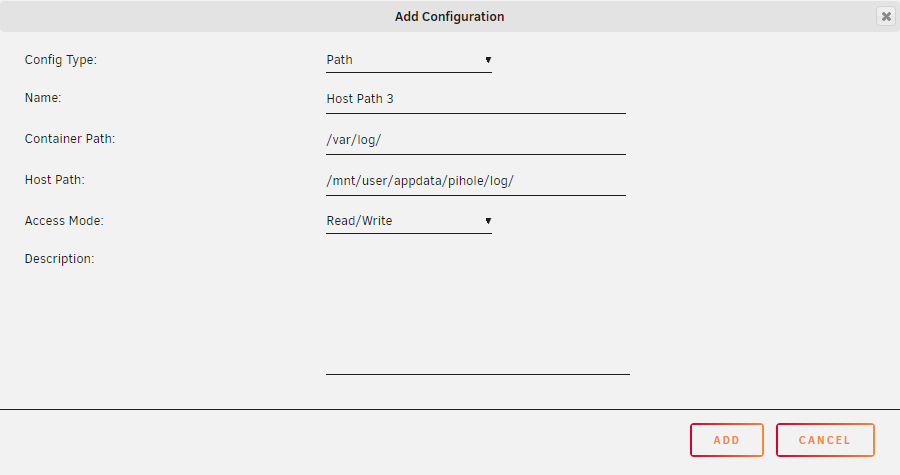Dismiss using the CANCEL button
The height and width of the screenshot is (475, 900).
click(x=825, y=440)
